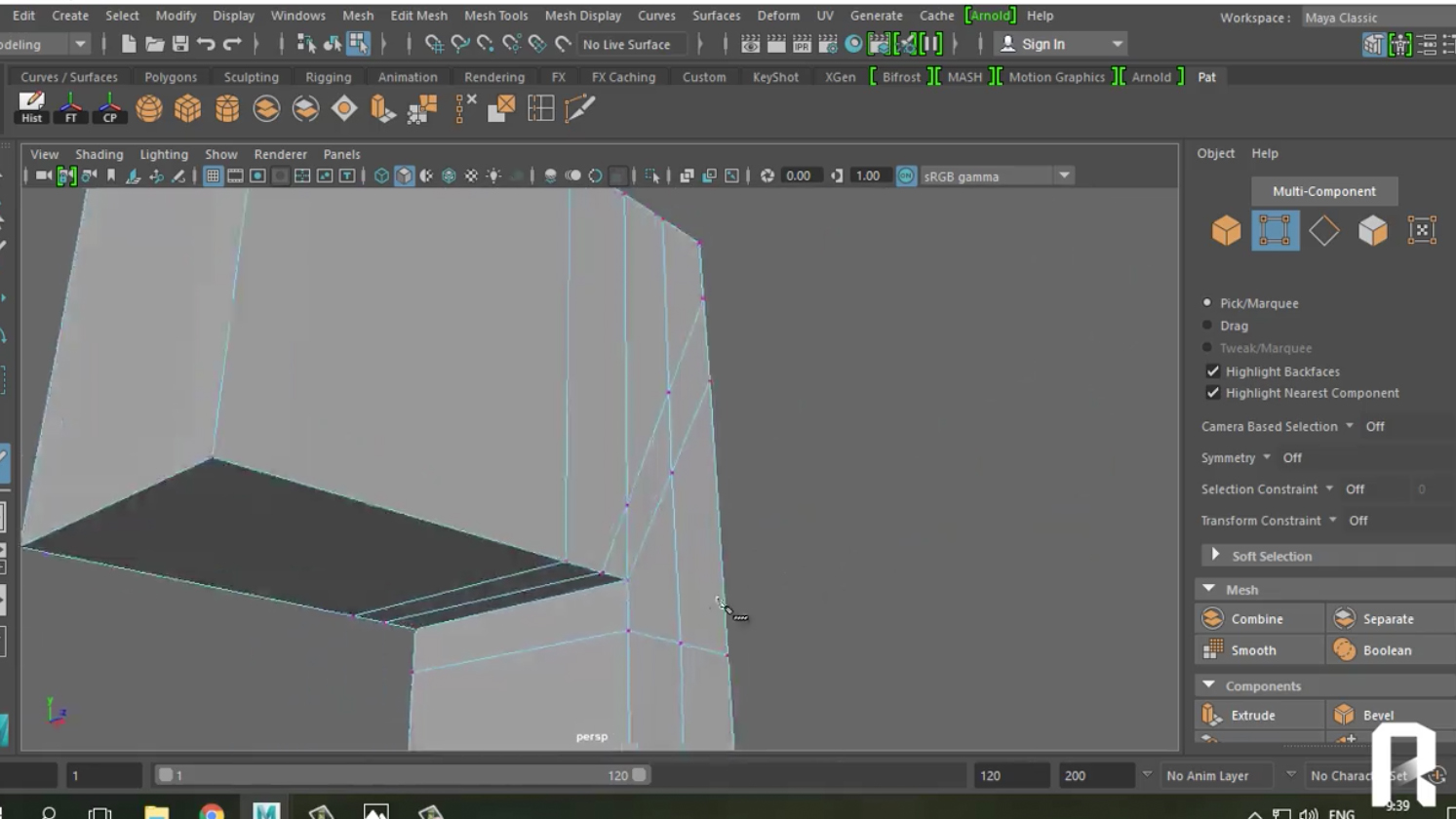Click the Undo arrow icon
1456x819 pixels.
pos(206,44)
